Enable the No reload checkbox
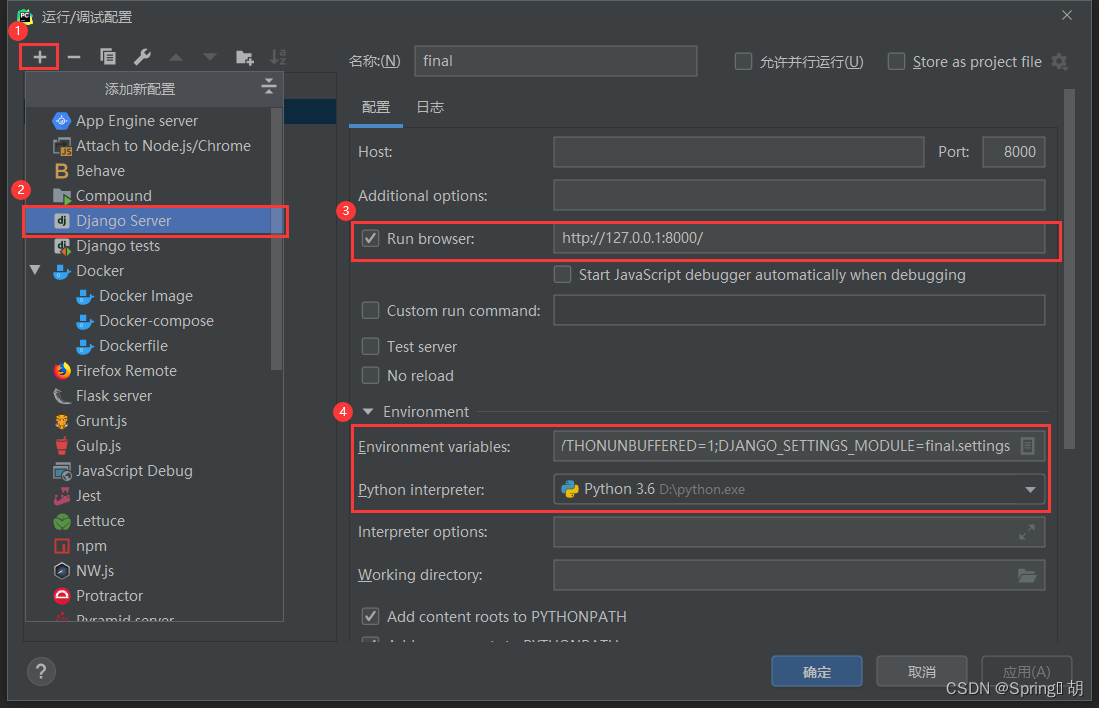 370,376
